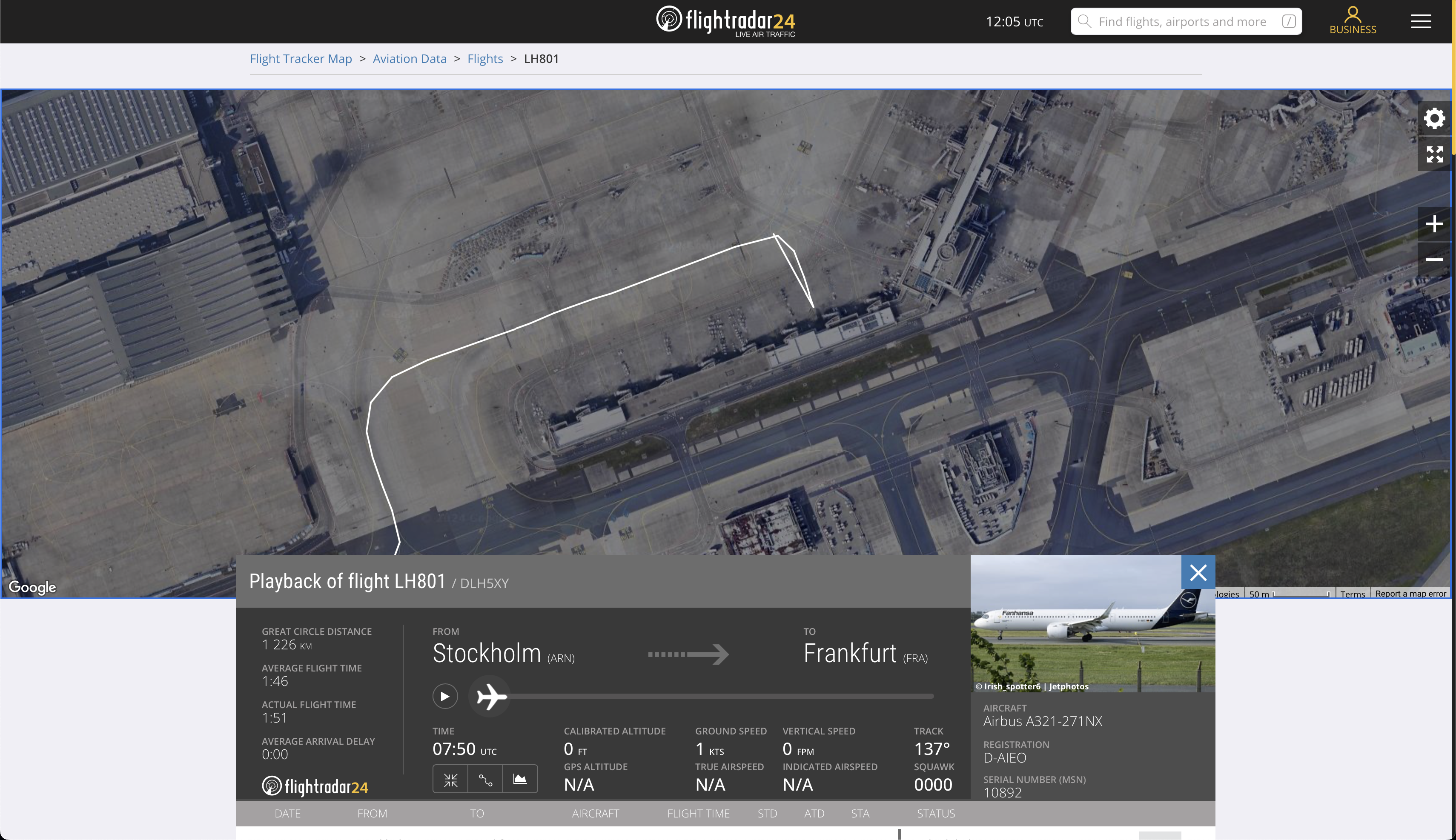Open the Aviation Data breadcrumb
Image resolution: width=1456 pixels, height=840 pixels.
click(409, 59)
